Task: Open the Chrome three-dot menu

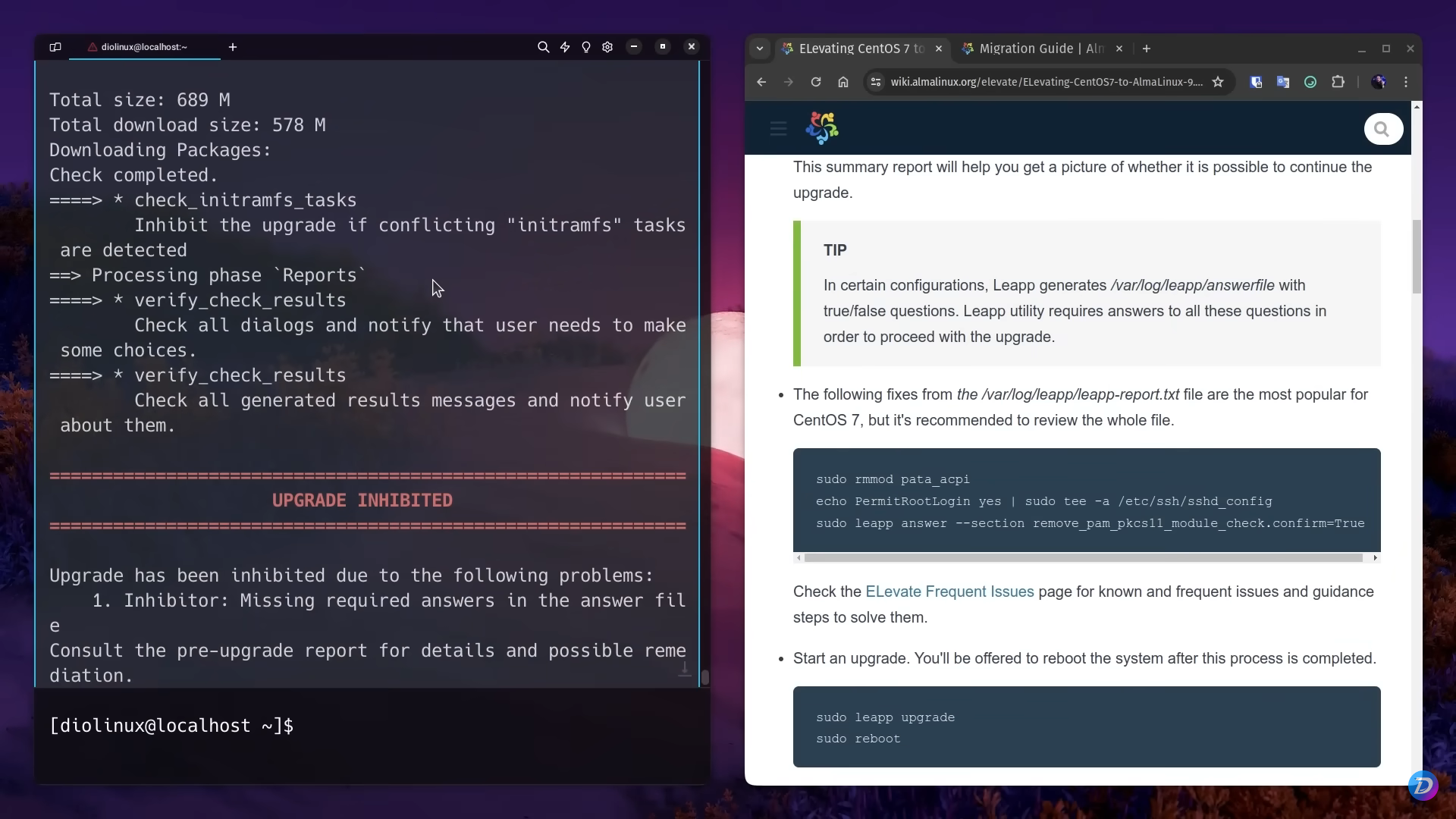Action: (1407, 82)
